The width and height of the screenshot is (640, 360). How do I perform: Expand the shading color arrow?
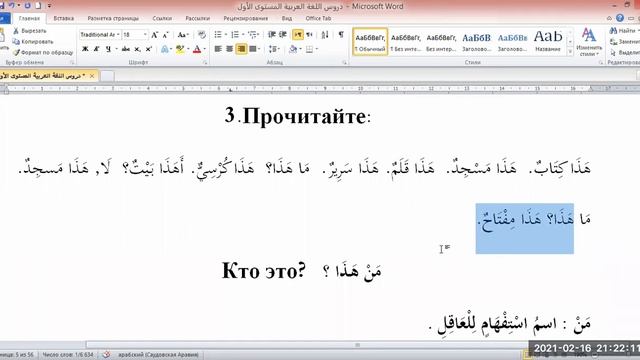coord(300,49)
